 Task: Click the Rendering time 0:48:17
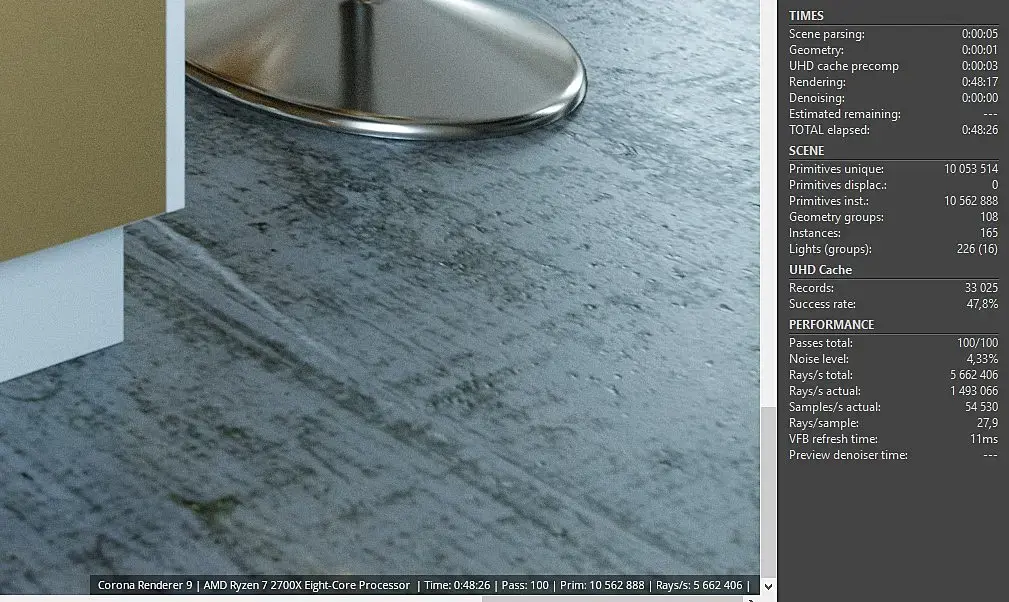tap(979, 82)
